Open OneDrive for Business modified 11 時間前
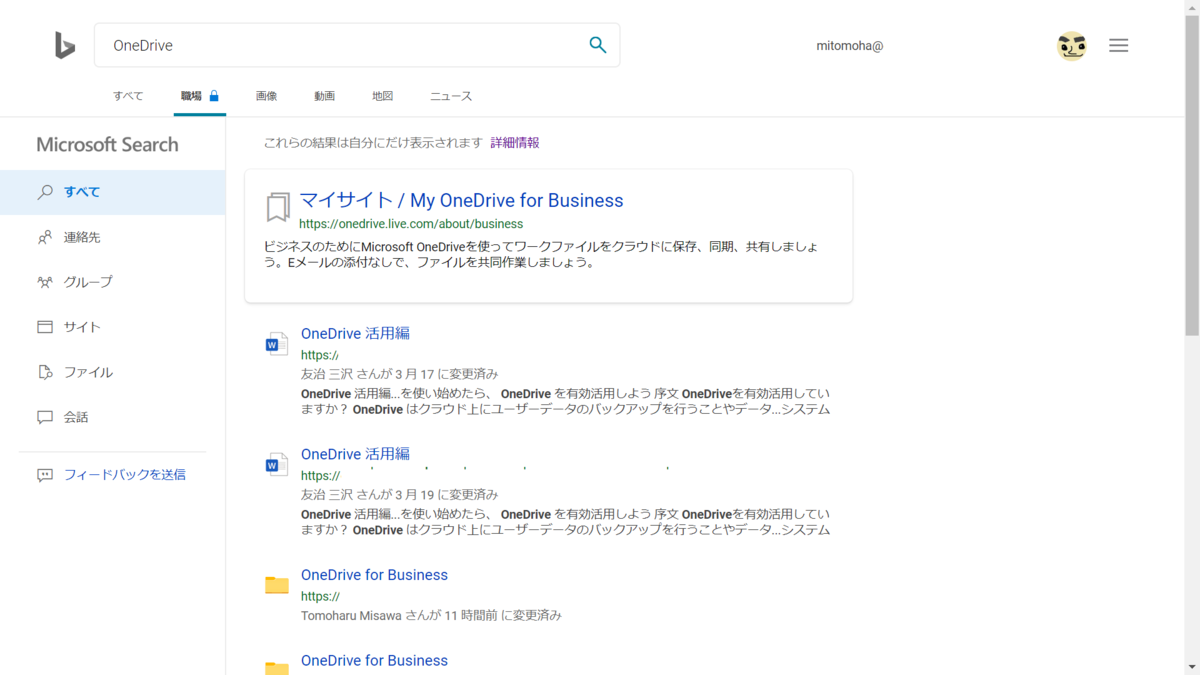 click(374, 575)
